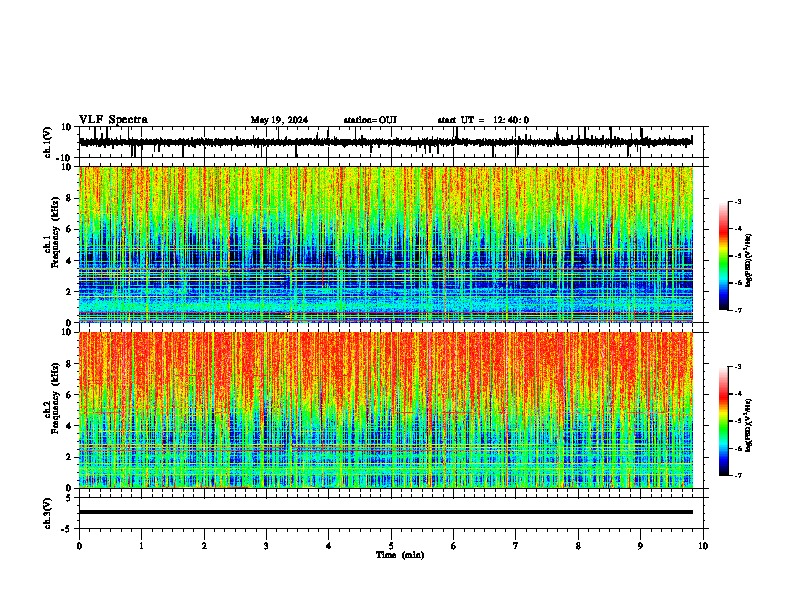Click the time axis tick label '8'
The height and width of the screenshot is (612, 792).
[x=578, y=546]
